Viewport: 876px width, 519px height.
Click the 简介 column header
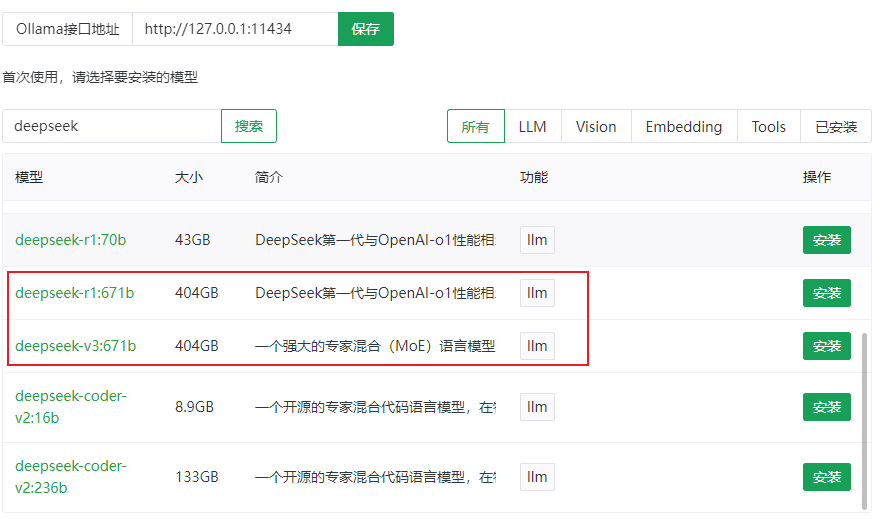coord(269,178)
